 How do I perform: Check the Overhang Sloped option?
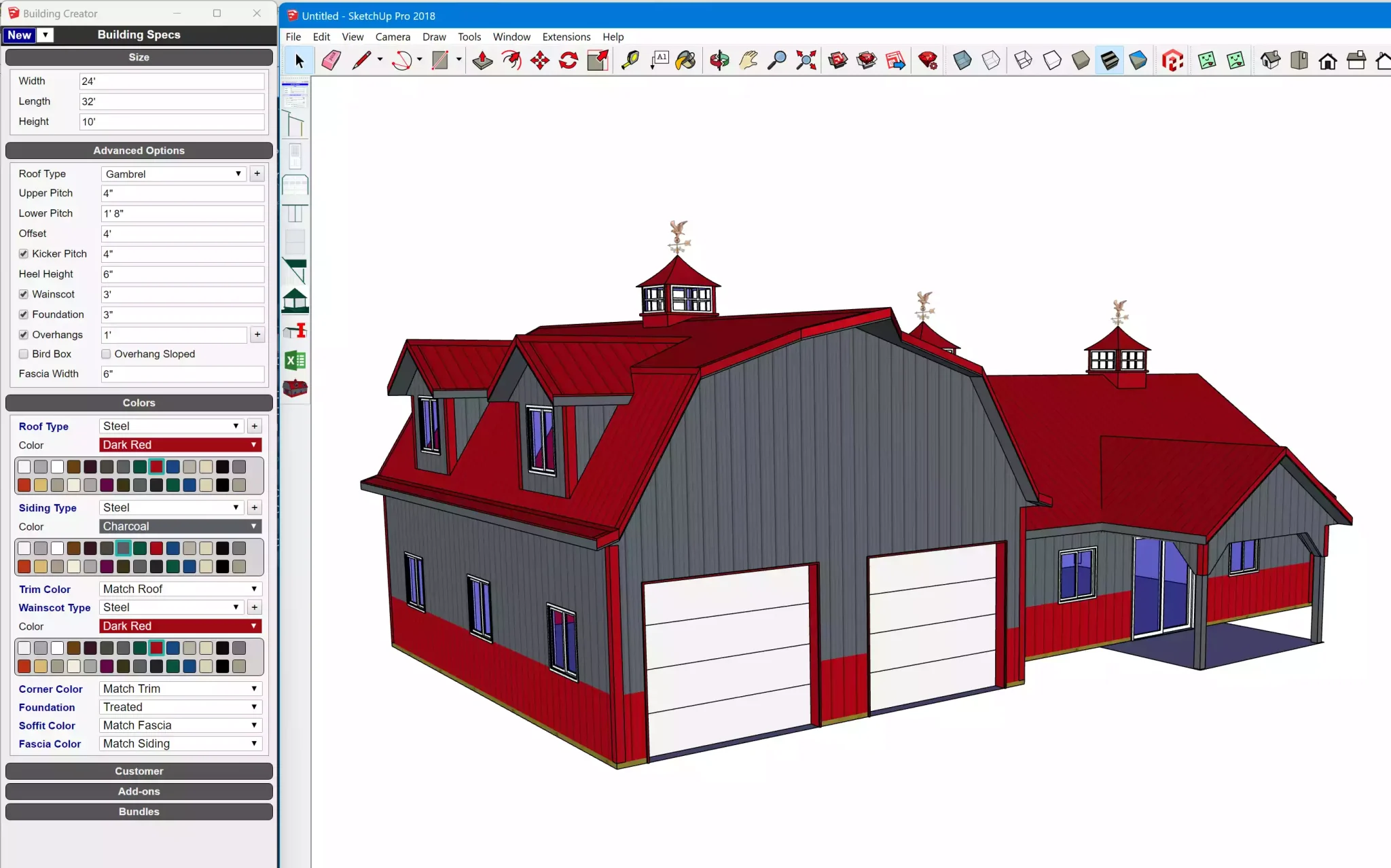[x=106, y=354]
